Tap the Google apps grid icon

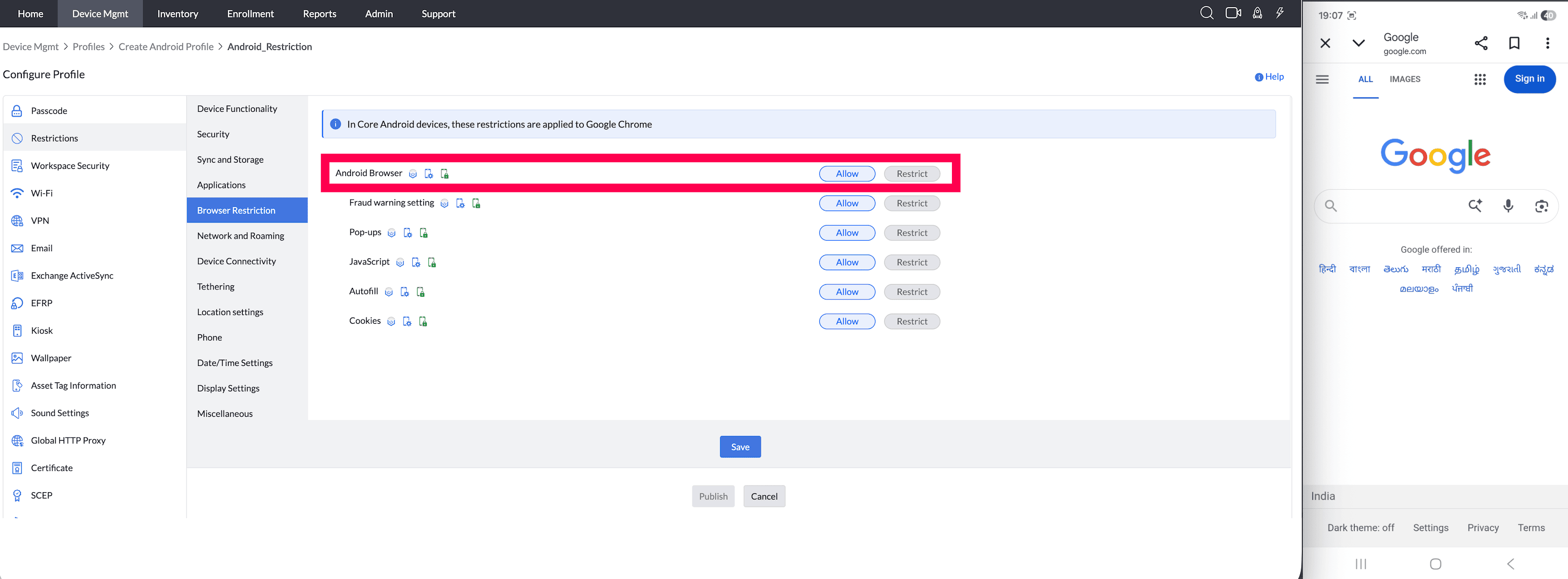pos(1480,79)
